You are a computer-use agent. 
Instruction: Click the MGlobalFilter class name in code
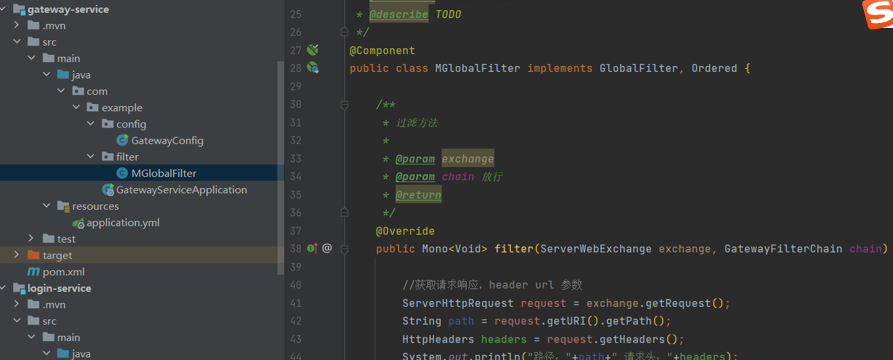click(477, 68)
